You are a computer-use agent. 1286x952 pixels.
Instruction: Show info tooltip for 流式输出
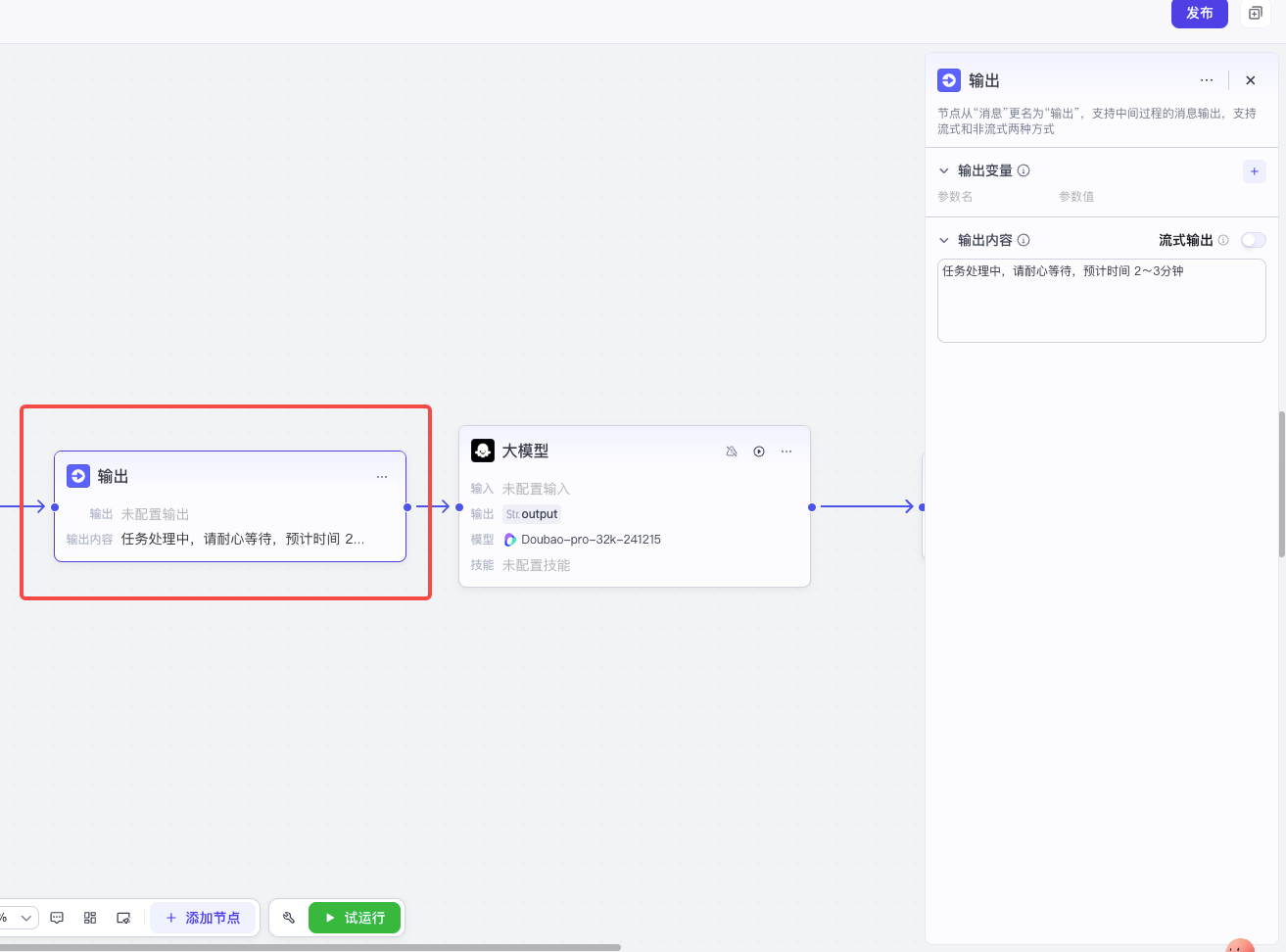(x=1223, y=240)
